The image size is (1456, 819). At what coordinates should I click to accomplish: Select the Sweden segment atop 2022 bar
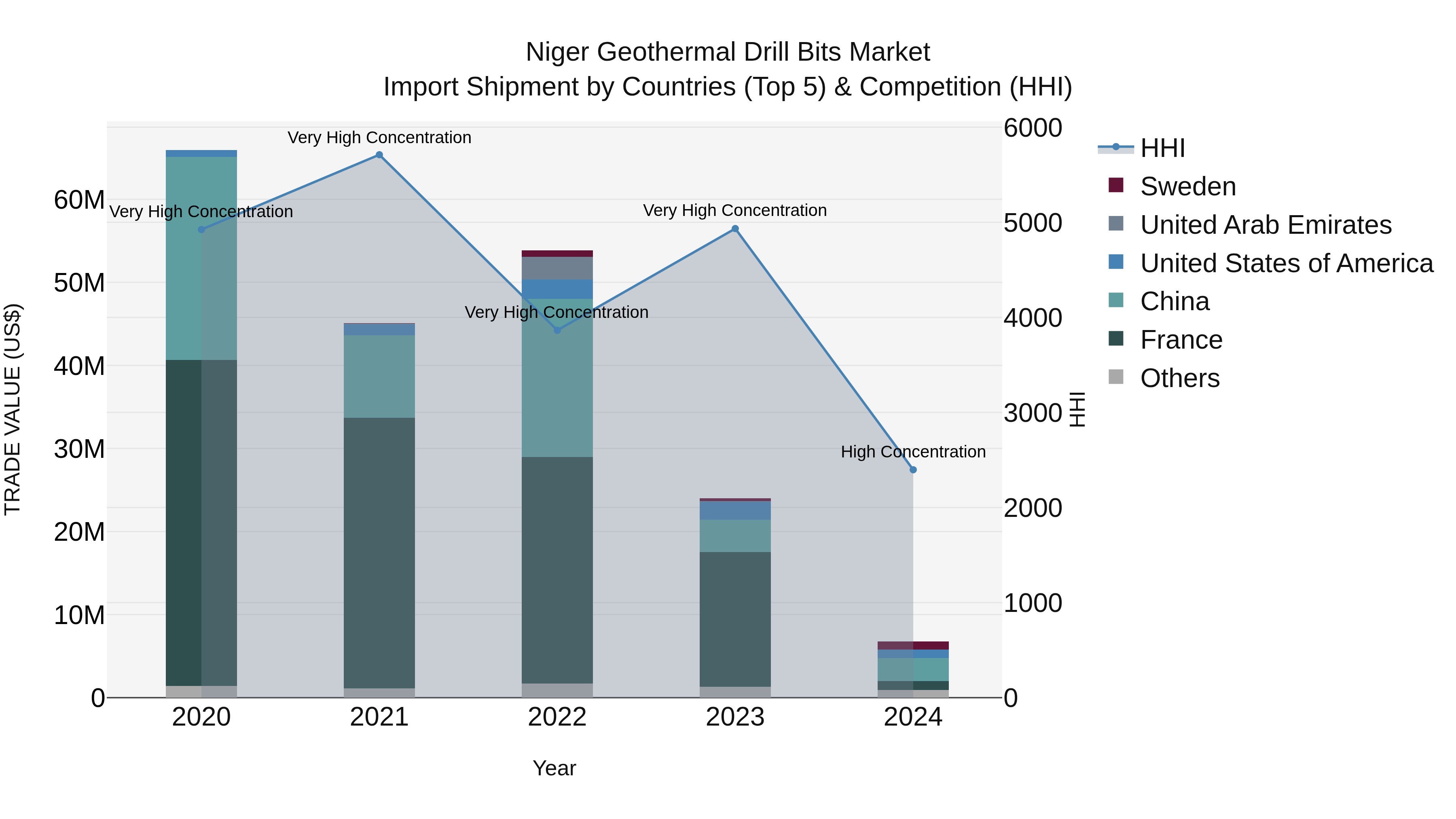click(557, 254)
